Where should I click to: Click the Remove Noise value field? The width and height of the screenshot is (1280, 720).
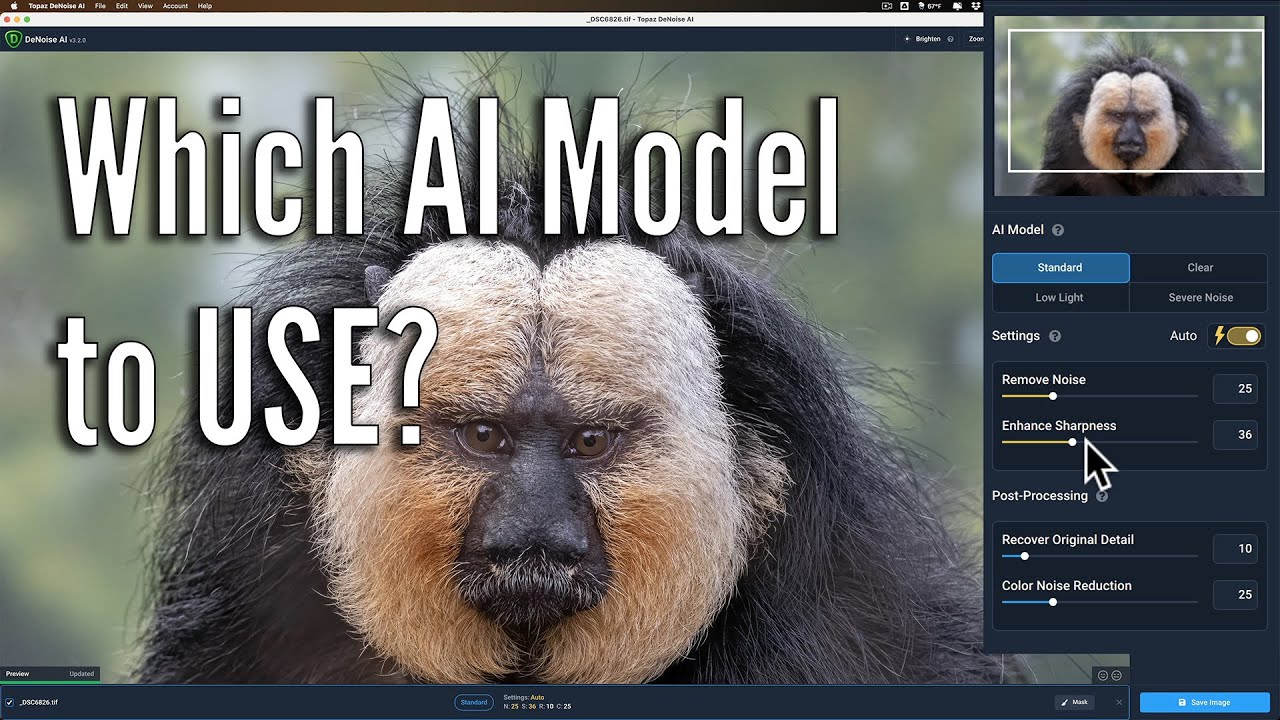(x=1235, y=389)
